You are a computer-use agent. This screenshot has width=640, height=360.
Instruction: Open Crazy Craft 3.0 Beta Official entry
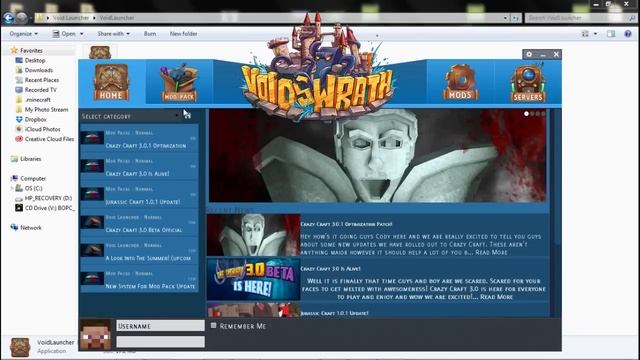(x=139, y=223)
